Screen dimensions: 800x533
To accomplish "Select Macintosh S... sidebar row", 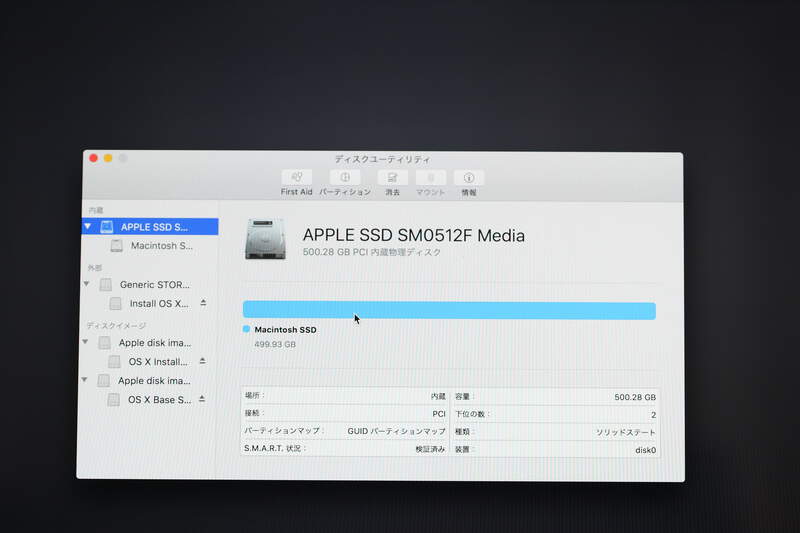I will coord(150,246).
